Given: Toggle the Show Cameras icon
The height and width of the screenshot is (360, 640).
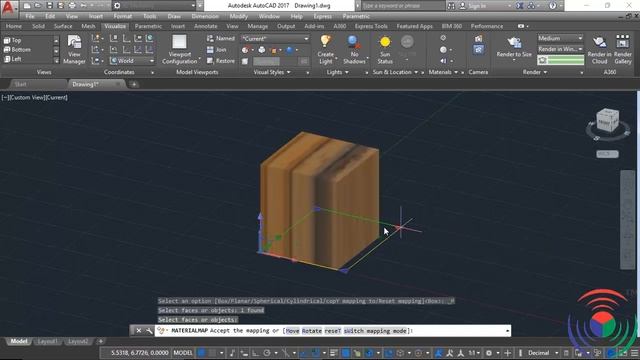Looking at the screenshot, I should click(x=478, y=50).
